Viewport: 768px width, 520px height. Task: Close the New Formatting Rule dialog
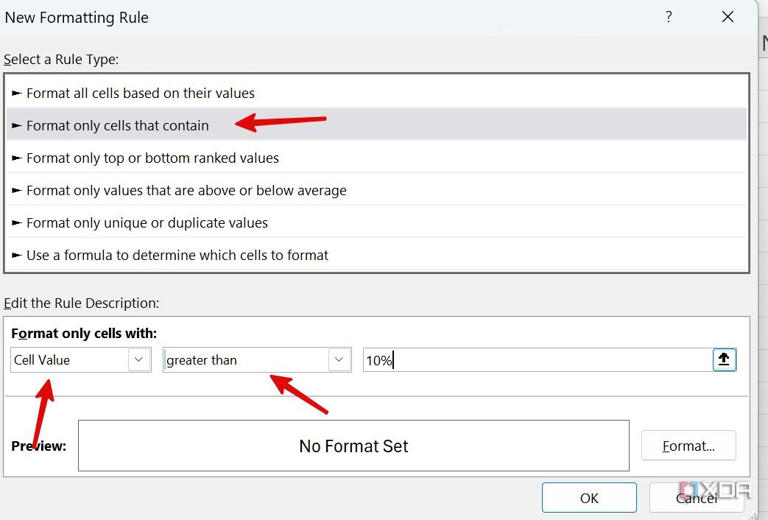click(727, 17)
